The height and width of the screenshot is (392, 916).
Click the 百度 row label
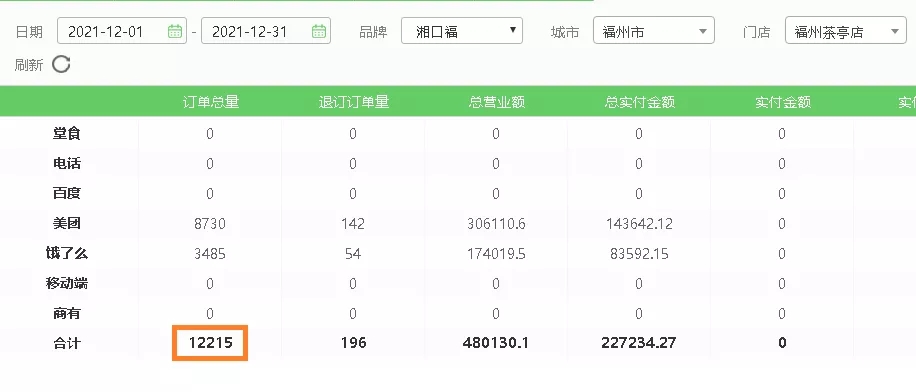pyautogui.click(x=67, y=193)
